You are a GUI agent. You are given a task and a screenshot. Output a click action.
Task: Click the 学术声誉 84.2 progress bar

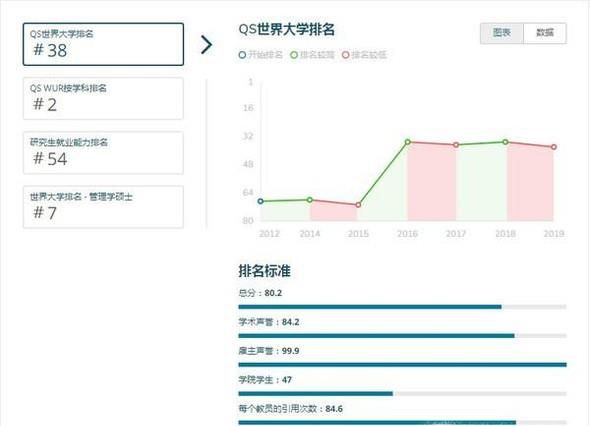(403, 336)
